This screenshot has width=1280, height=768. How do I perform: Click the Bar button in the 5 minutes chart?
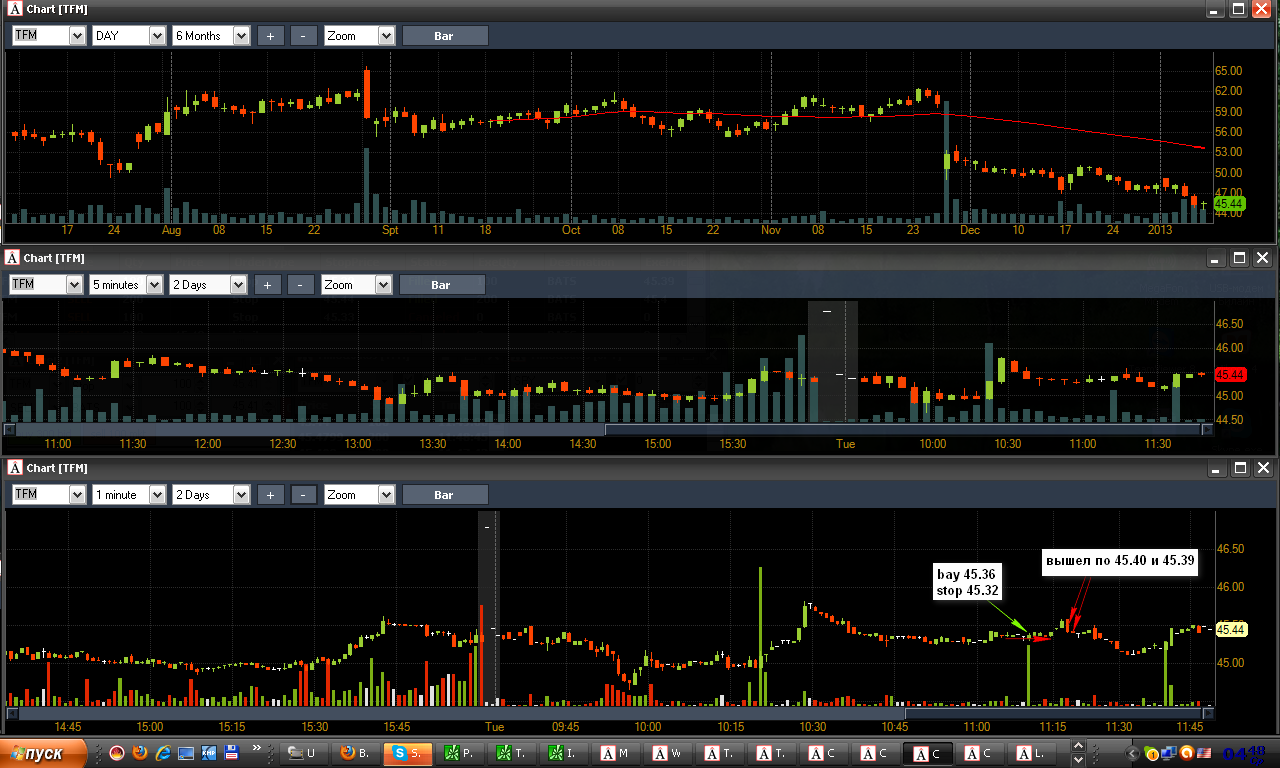(x=442, y=285)
